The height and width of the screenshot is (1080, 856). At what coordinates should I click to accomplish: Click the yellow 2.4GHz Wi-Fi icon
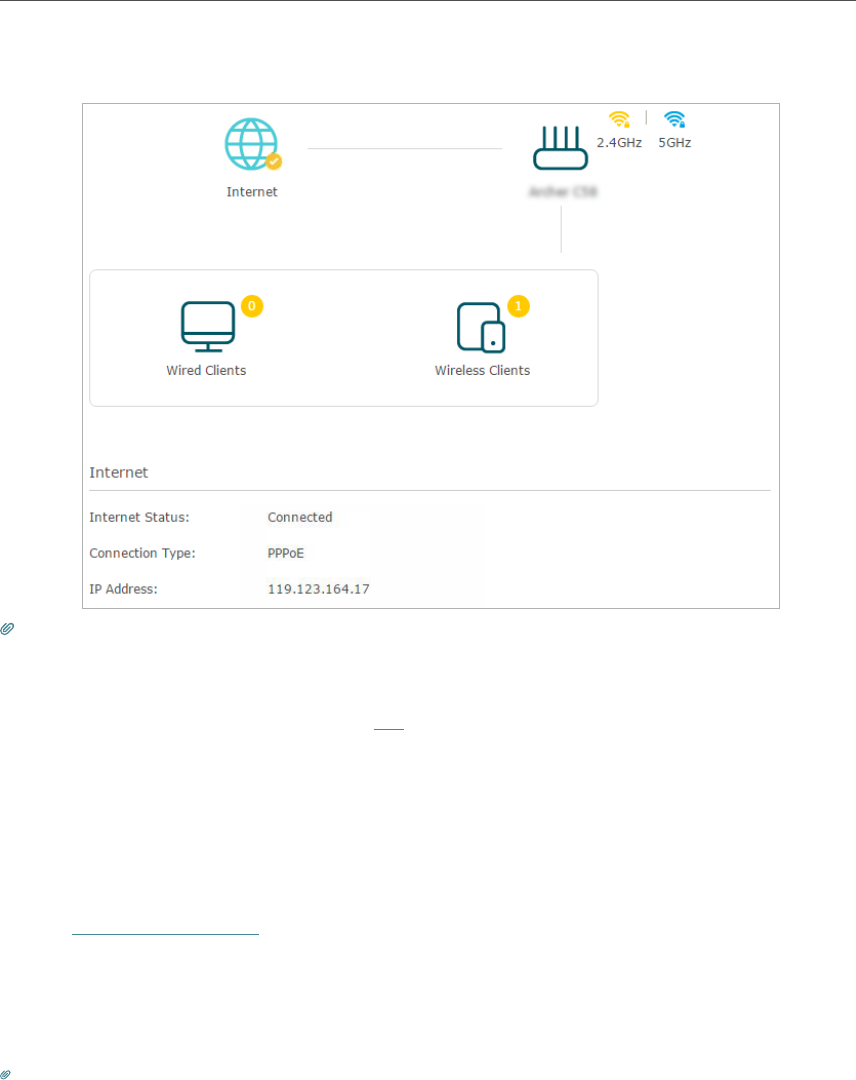619,120
